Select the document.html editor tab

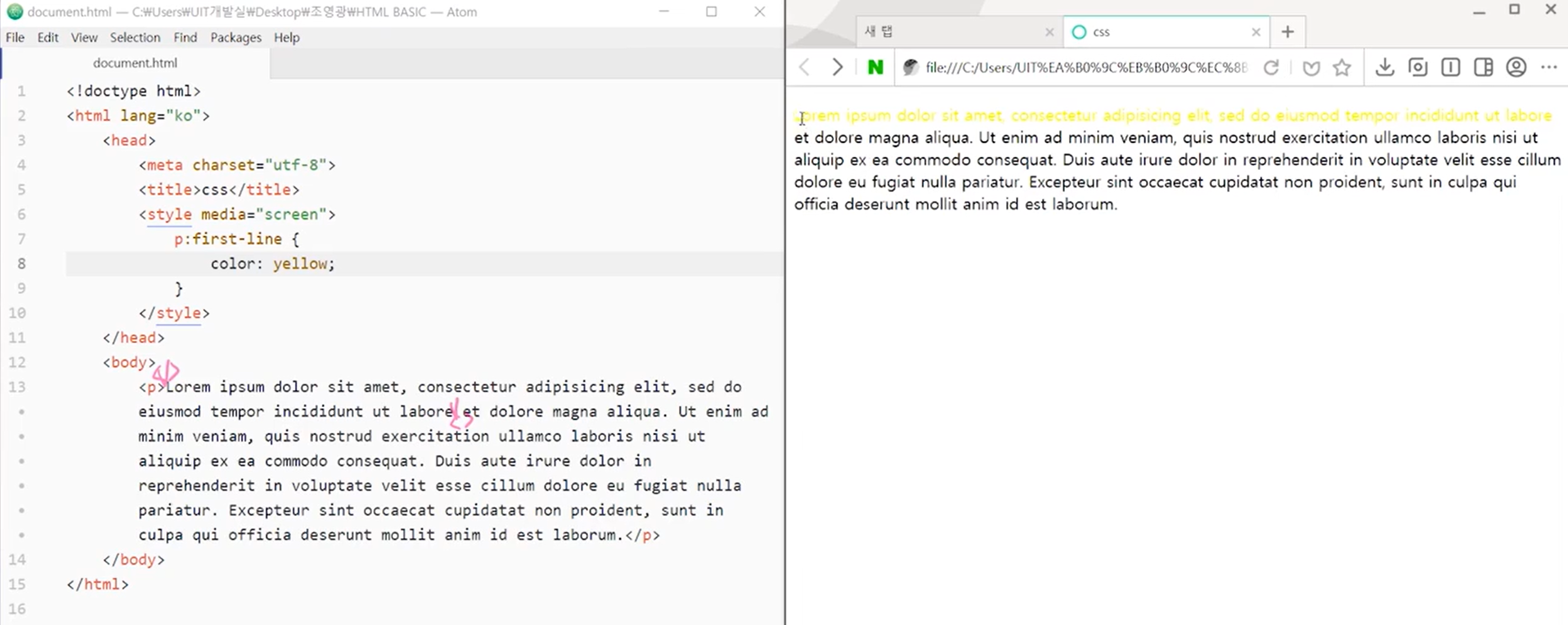pyautogui.click(x=135, y=63)
